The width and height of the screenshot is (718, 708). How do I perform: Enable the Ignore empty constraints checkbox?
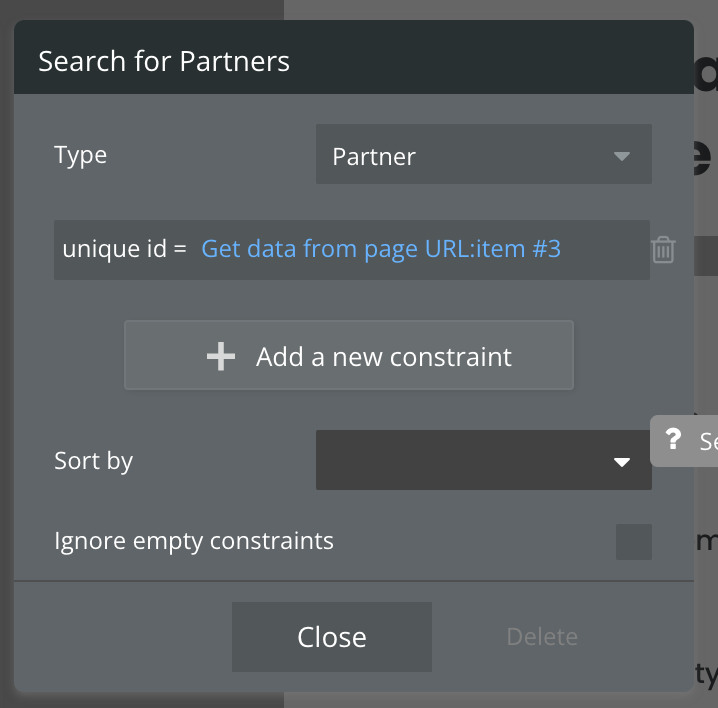633,542
